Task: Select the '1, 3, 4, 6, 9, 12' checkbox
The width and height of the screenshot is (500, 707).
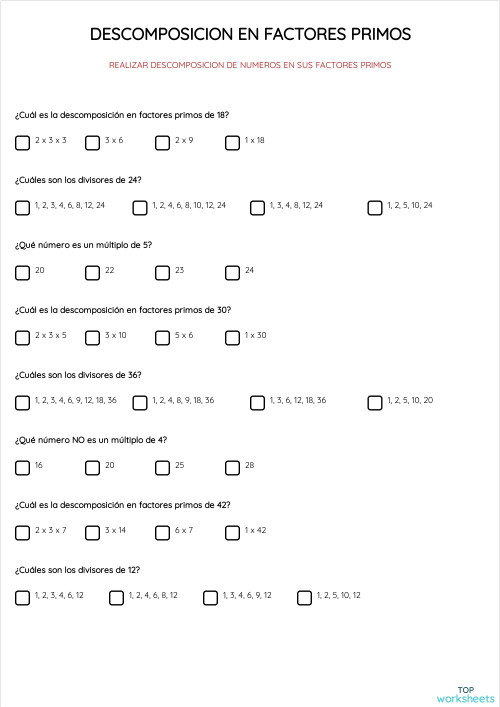Action: coord(211,597)
